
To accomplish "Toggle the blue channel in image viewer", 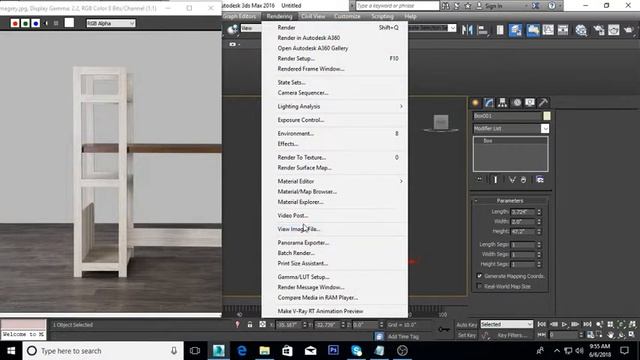I will coord(36,23).
